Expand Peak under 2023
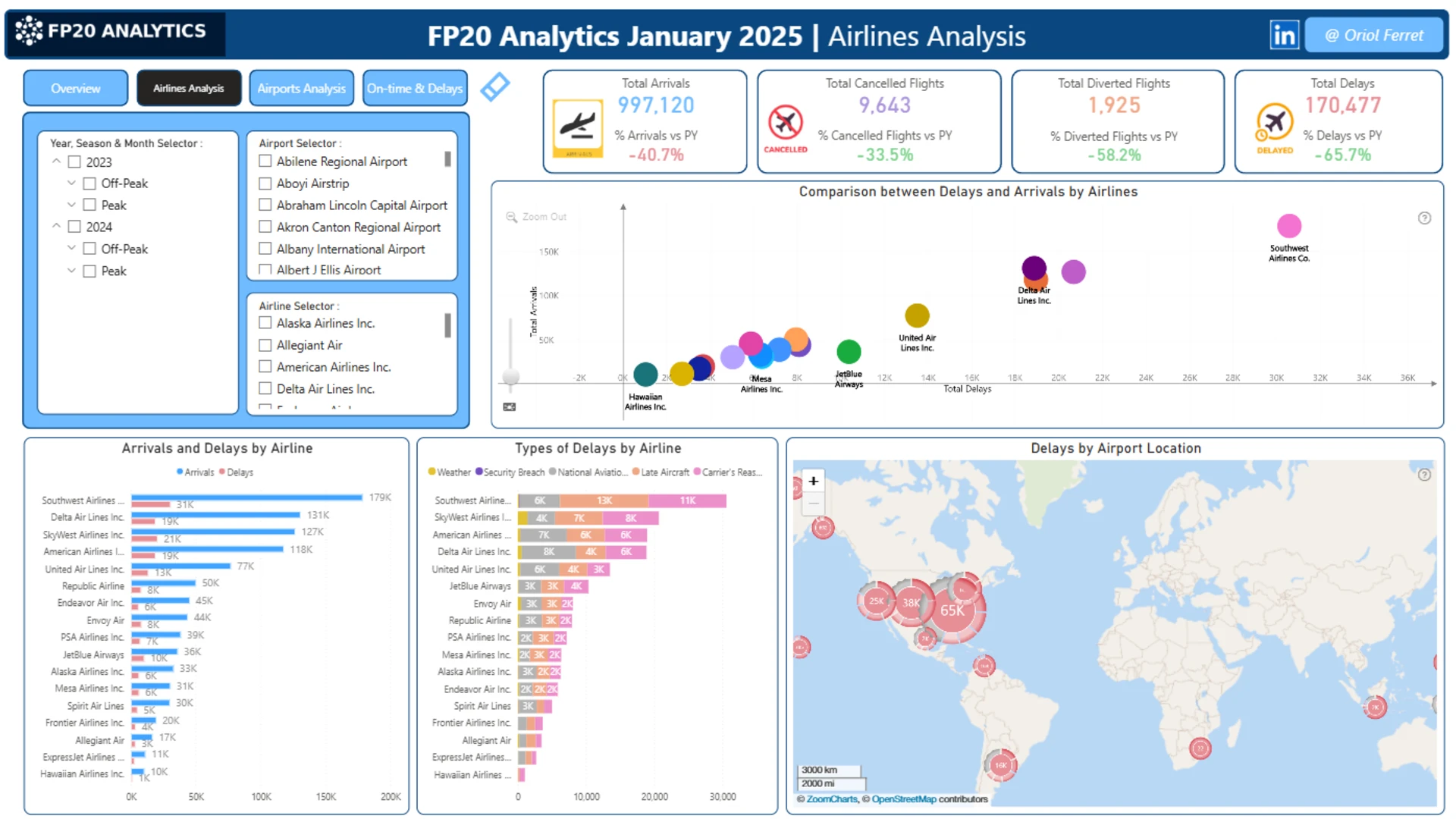Viewport: 1456px width, 819px height. [x=71, y=206]
